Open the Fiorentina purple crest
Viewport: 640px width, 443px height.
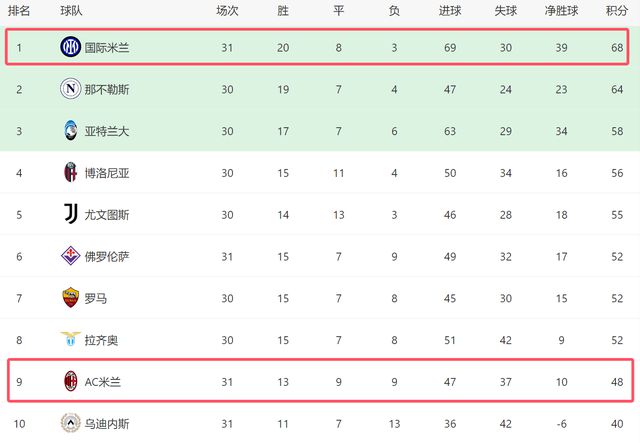(70, 256)
